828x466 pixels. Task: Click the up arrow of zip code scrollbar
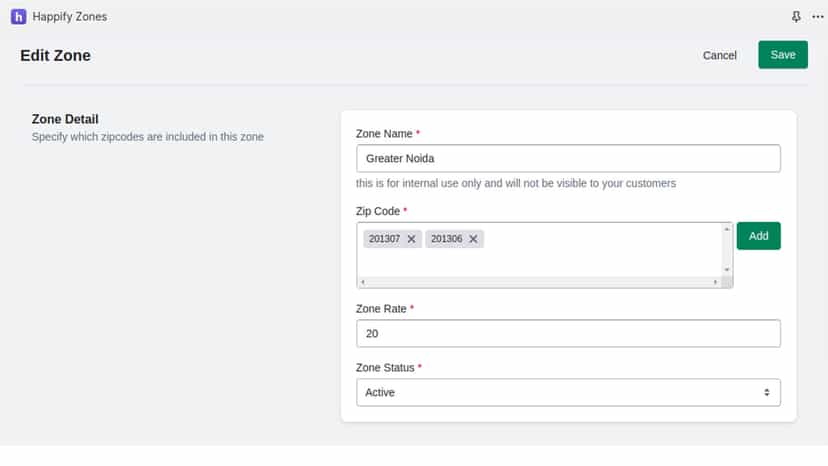pyautogui.click(x=727, y=229)
